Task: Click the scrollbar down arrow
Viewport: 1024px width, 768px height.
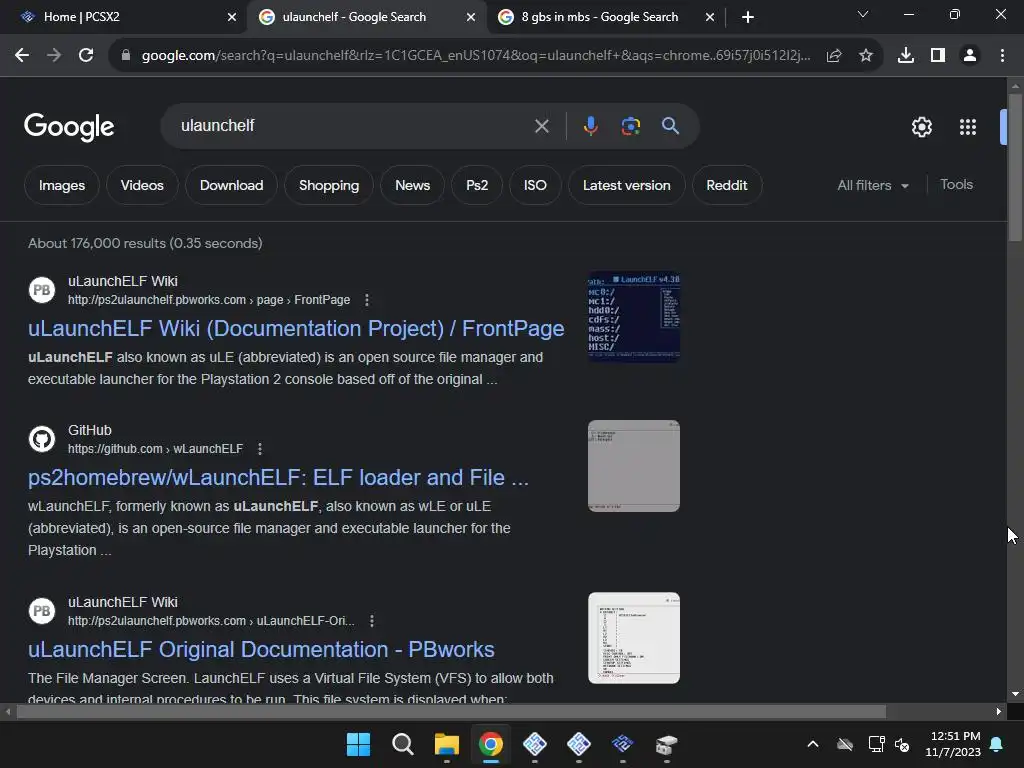Action: click(1015, 694)
